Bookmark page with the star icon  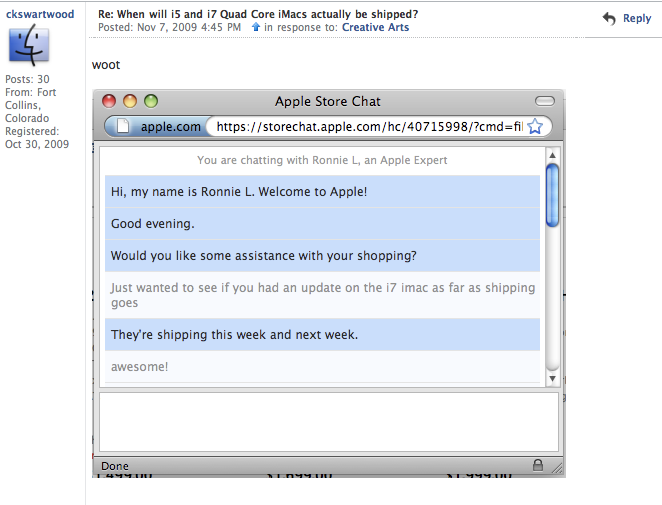[535, 126]
